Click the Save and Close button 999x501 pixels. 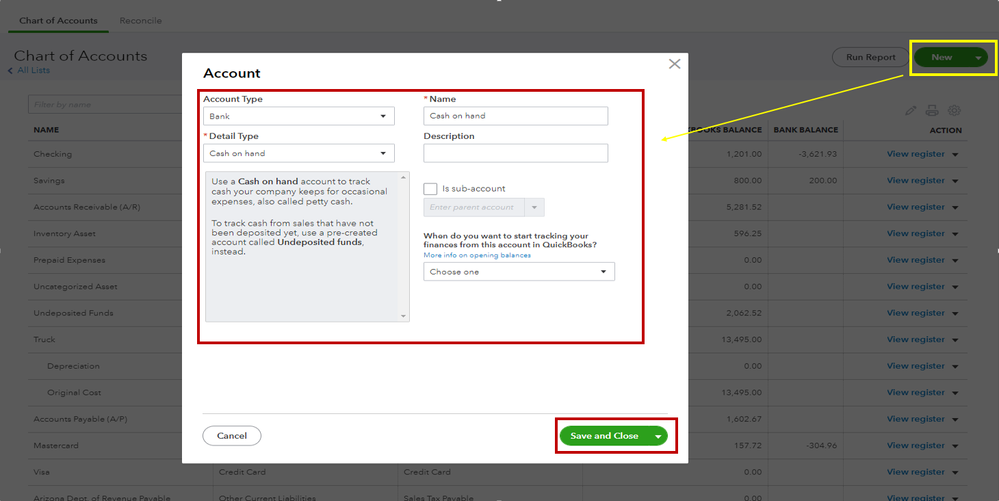pos(604,436)
